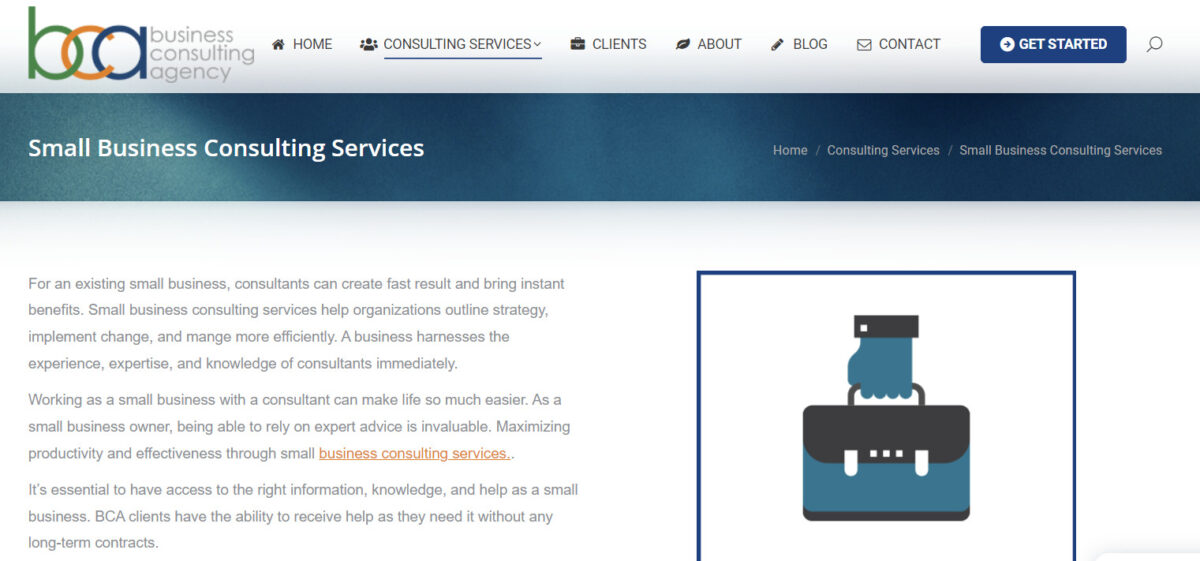Viewport: 1200px width, 561px height.
Task: Click the Consulting Services breadcrumb link
Action: tap(883, 150)
